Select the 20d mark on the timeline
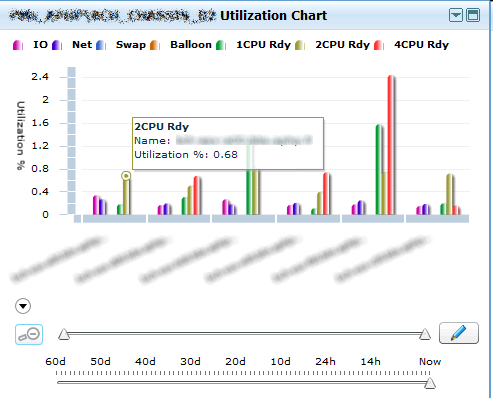Viewport: 493px width, 398px height. tap(235, 362)
